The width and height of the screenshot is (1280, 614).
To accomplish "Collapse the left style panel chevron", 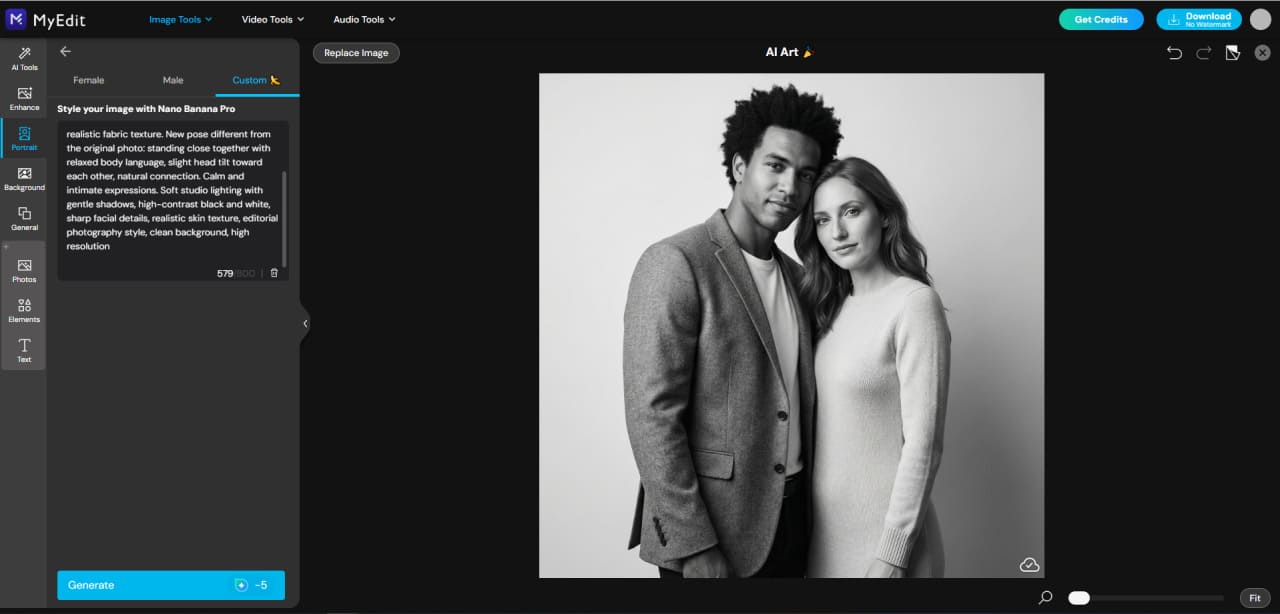I will click(x=305, y=322).
